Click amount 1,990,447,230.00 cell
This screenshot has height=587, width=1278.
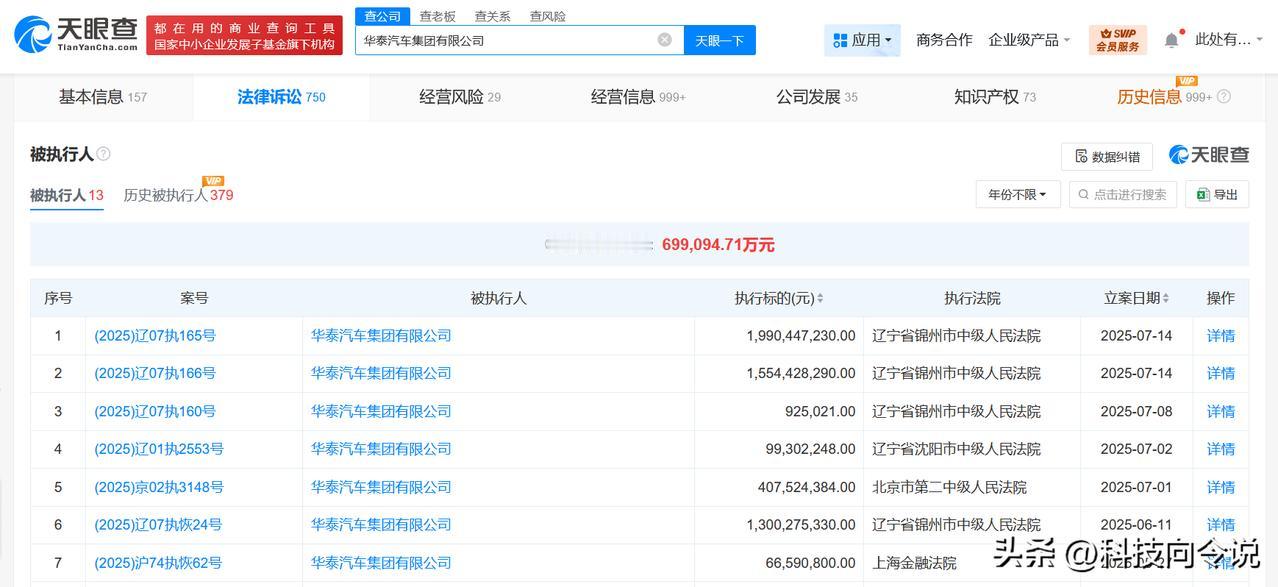801,336
